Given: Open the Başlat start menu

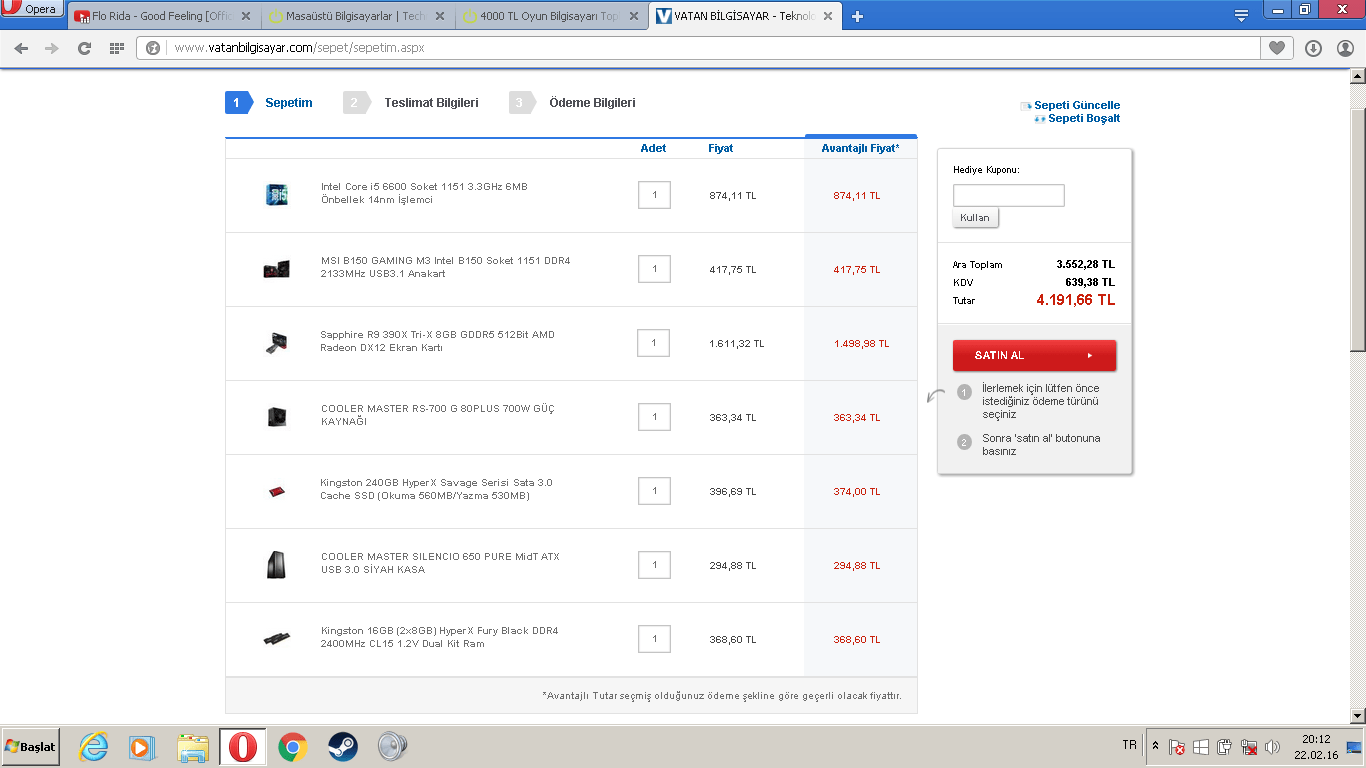Looking at the screenshot, I should pos(31,746).
